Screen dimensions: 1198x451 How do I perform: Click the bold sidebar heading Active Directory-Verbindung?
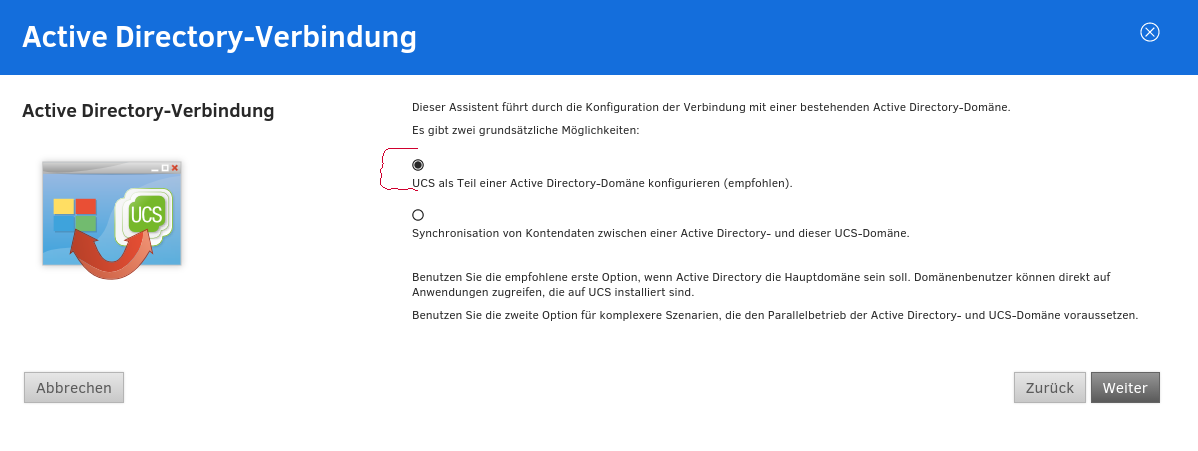pyautogui.click(x=148, y=111)
